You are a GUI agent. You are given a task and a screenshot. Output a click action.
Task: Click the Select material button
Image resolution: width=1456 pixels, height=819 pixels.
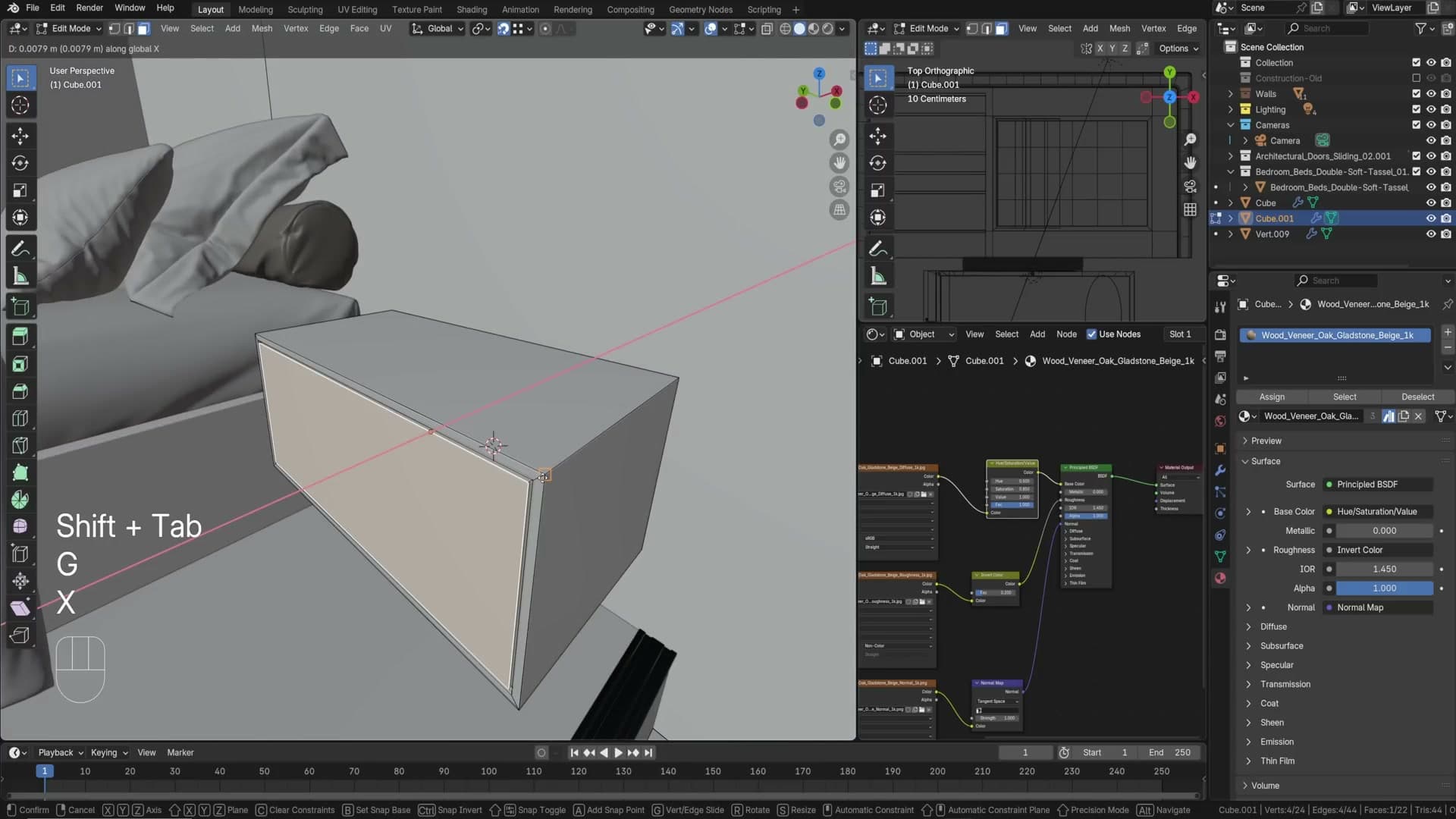tap(1345, 397)
